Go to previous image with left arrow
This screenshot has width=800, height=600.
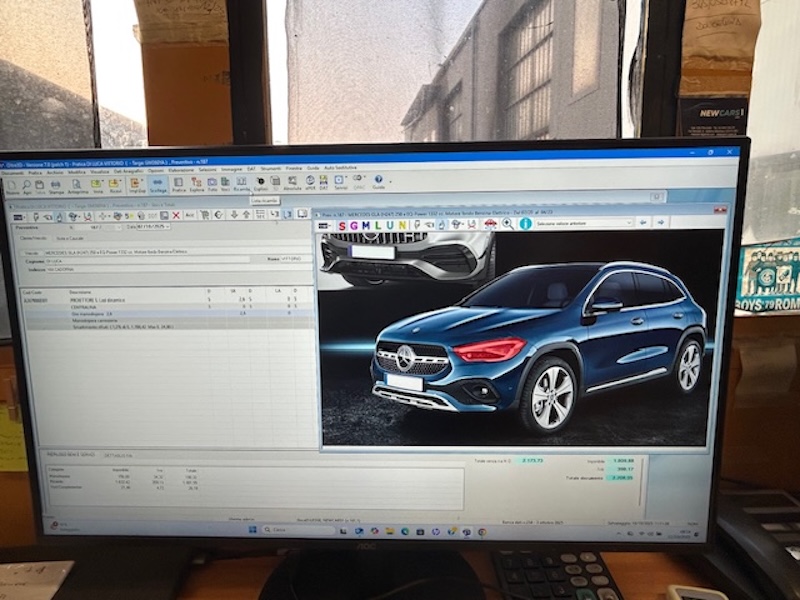tap(643, 222)
